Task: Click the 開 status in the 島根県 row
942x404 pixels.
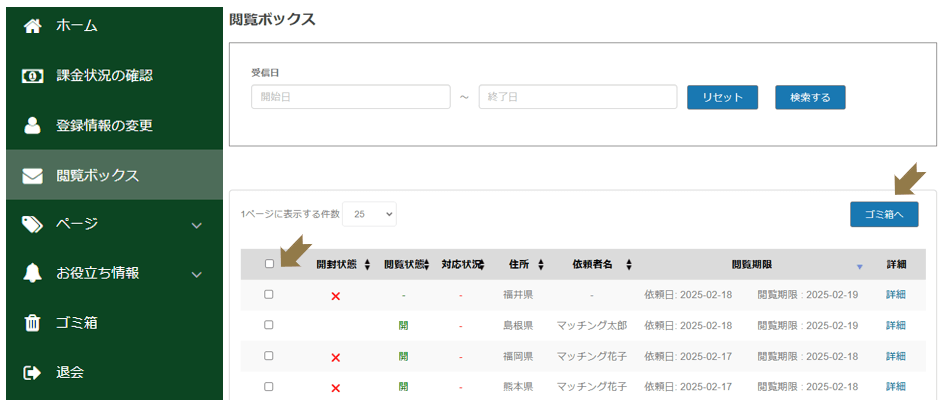Action: pos(403,325)
